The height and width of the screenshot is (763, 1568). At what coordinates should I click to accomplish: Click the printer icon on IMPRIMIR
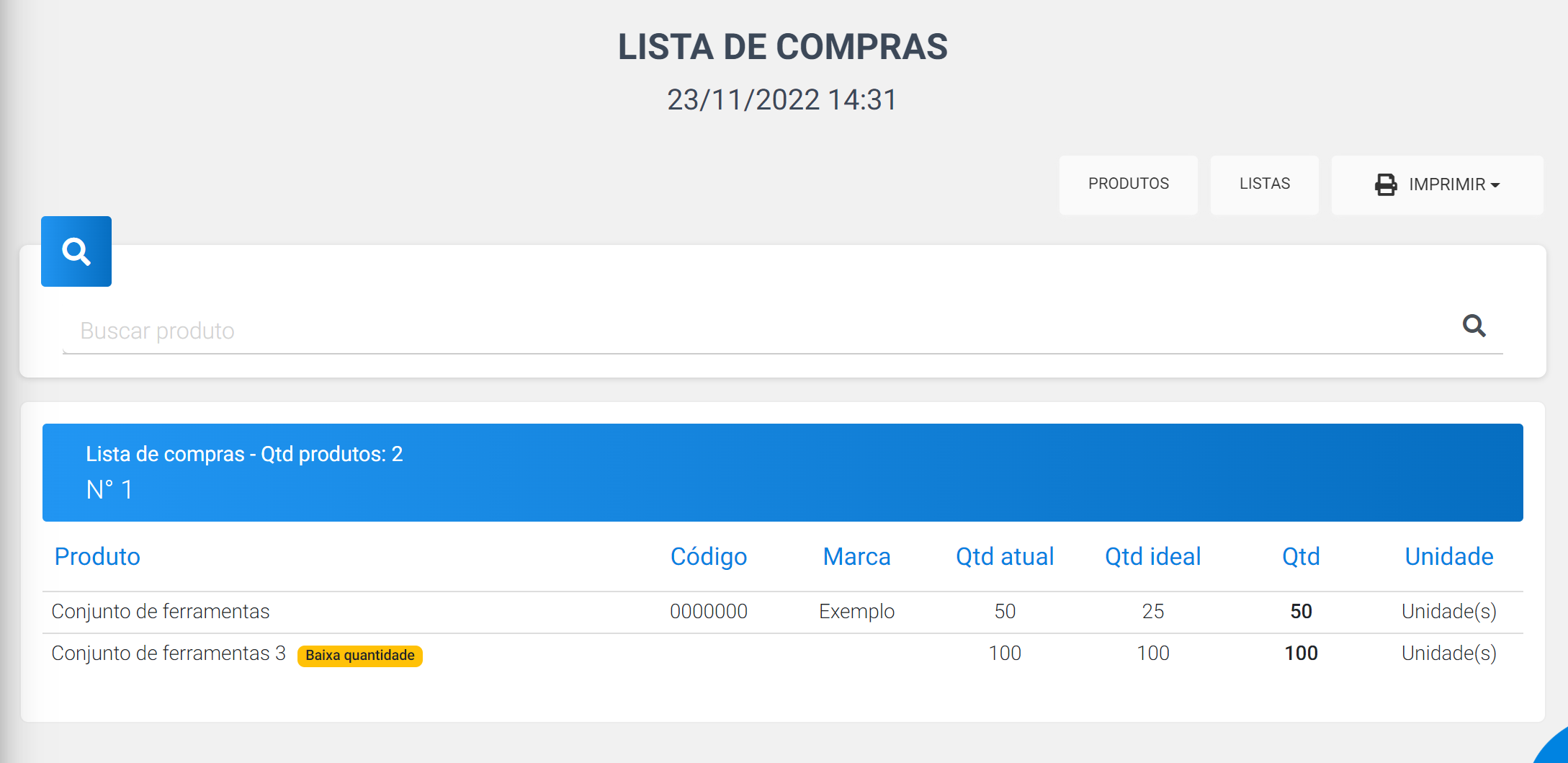coord(1386,184)
